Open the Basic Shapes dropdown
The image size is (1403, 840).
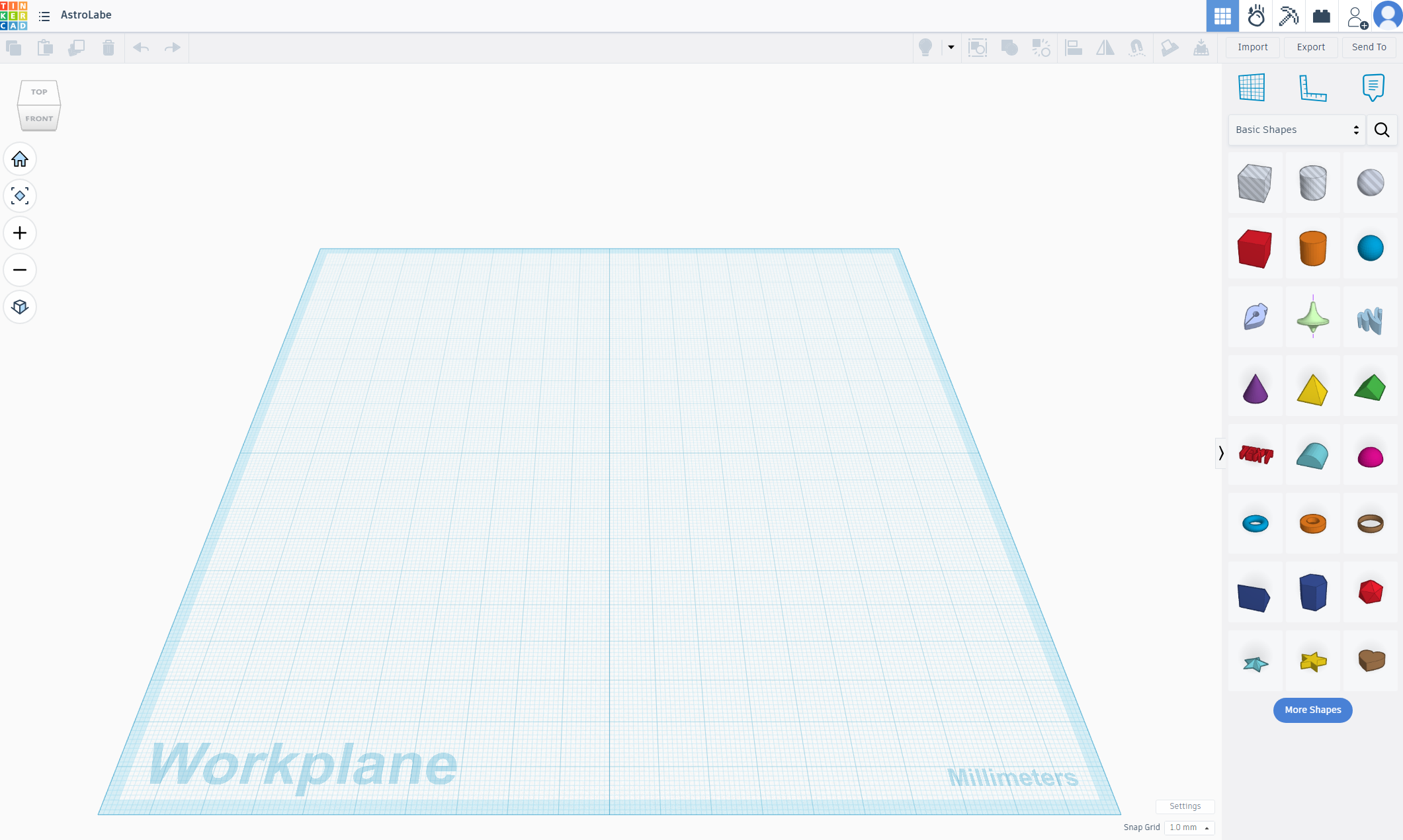(x=1297, y=130)
